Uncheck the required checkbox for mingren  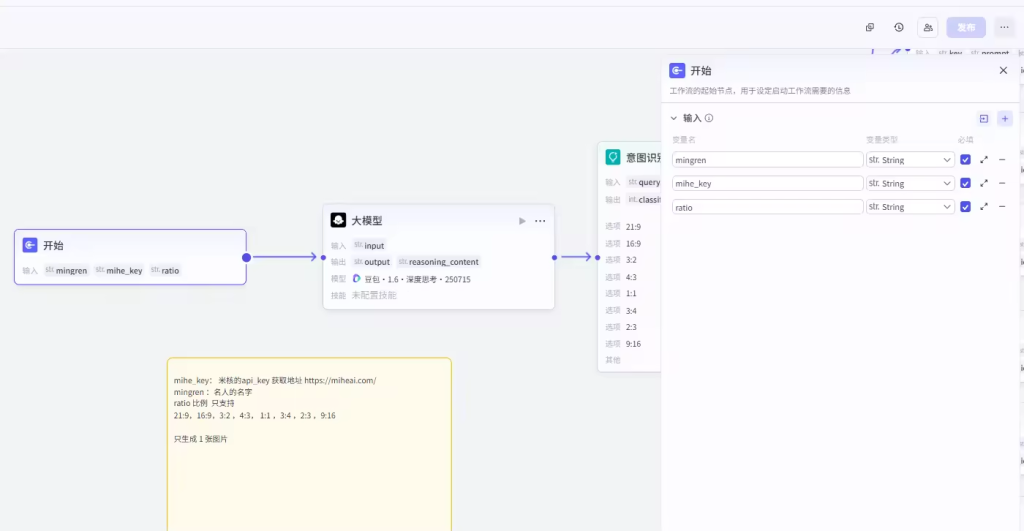click(x=965, y=159)
